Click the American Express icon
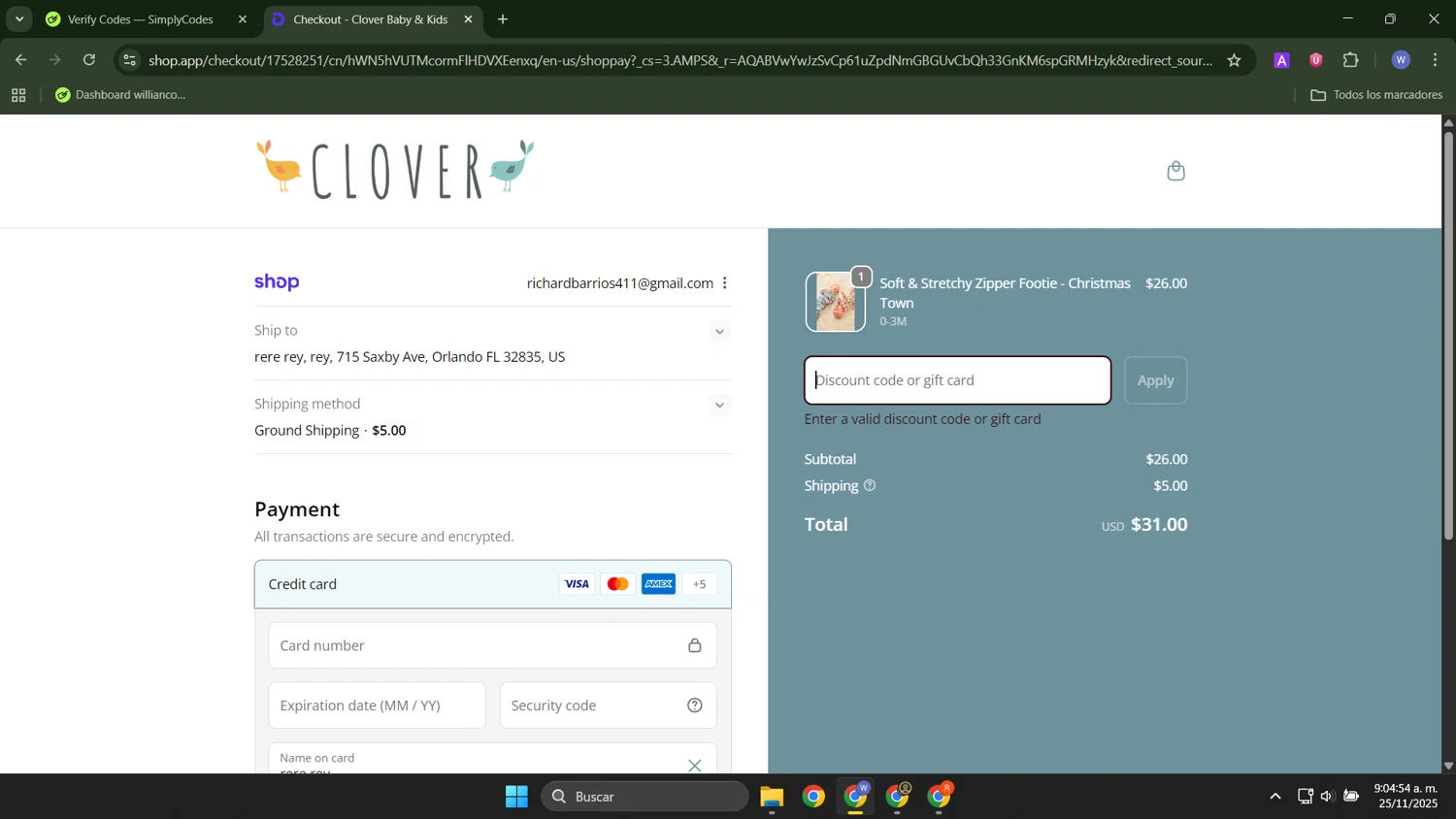The width and height of the screenshot is (1456, 819). 658,584
